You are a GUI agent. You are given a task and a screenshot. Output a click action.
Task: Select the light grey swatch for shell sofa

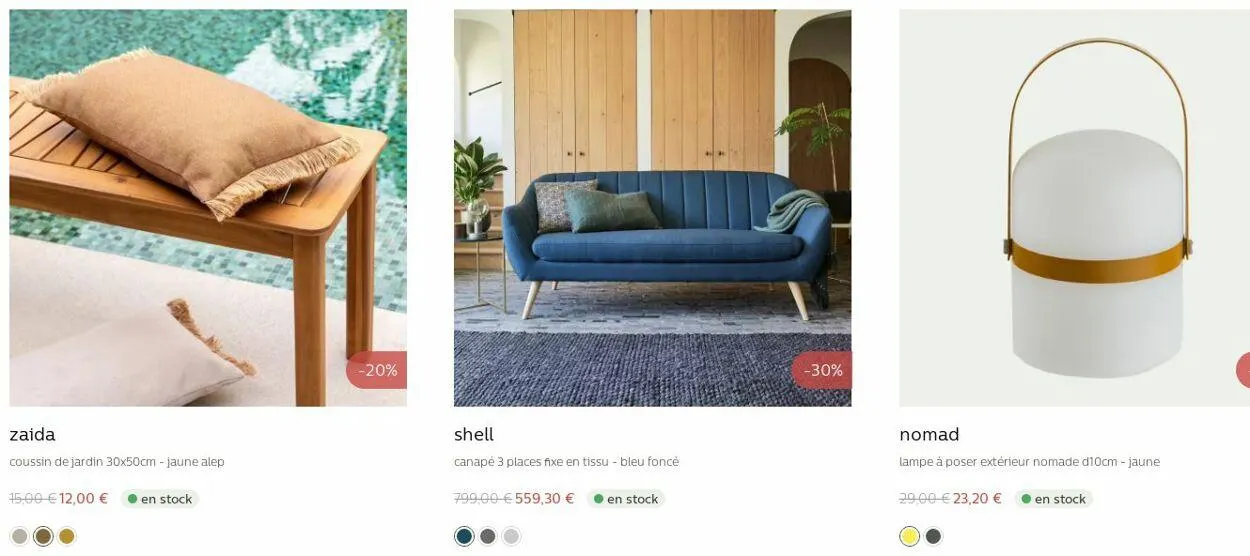512,537
